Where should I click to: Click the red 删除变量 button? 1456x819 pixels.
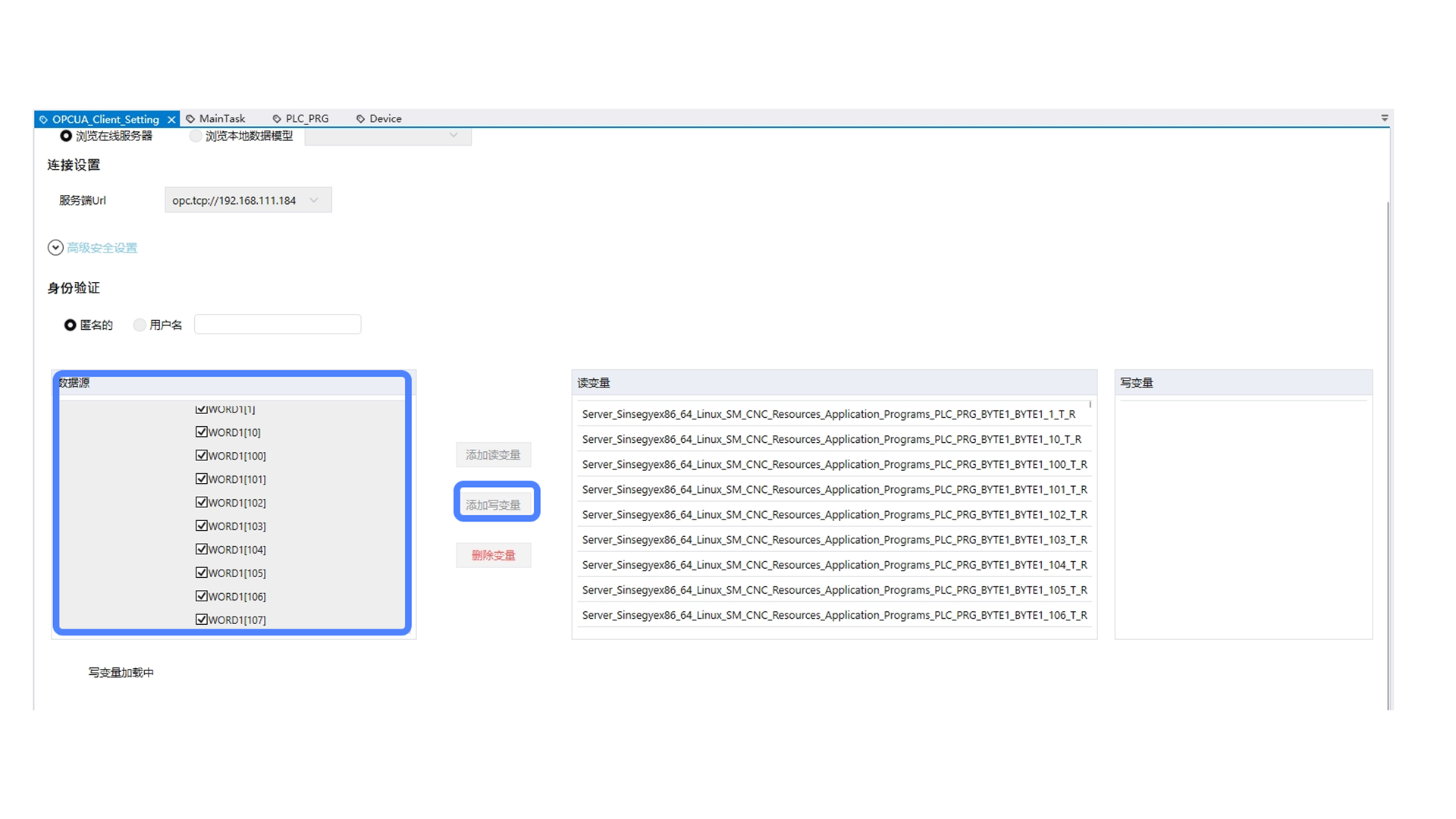(493, 555)
